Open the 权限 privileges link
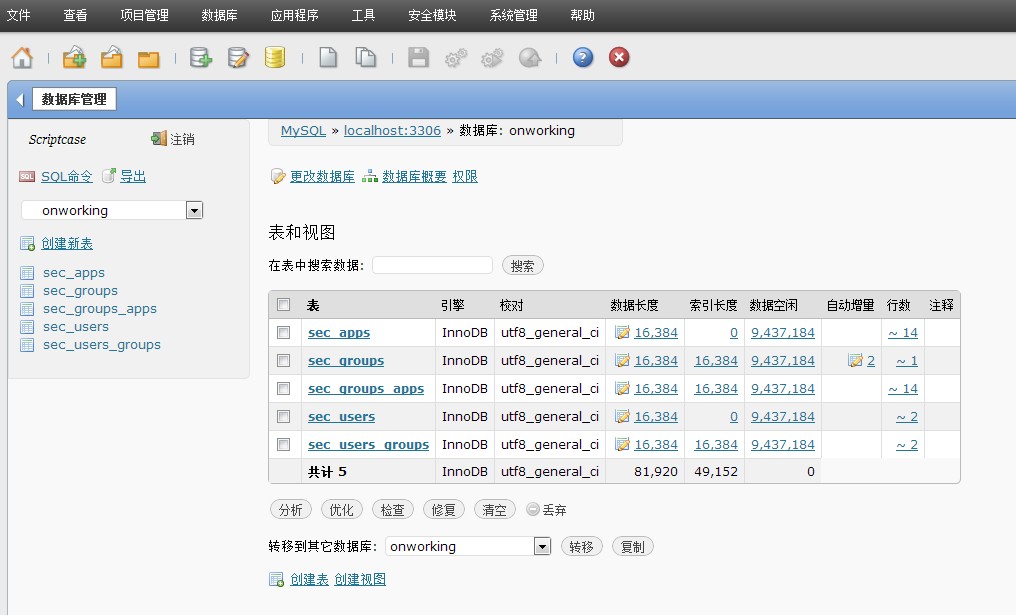Image resolution: width=1016 pixels, height=615 pixels. coord(465,176)
